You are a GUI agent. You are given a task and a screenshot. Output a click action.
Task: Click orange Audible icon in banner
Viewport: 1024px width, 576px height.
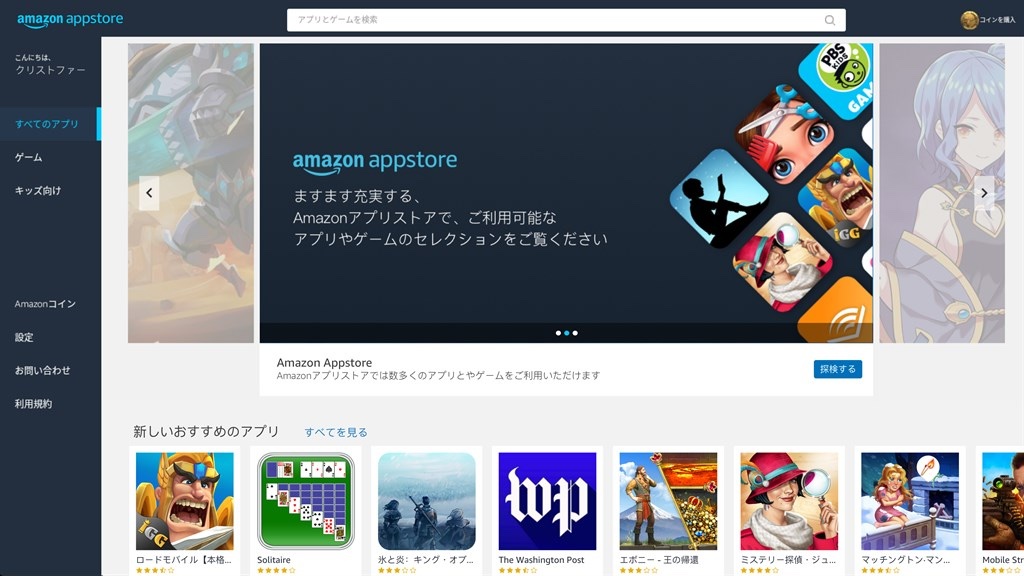click(x=839, y=312)
